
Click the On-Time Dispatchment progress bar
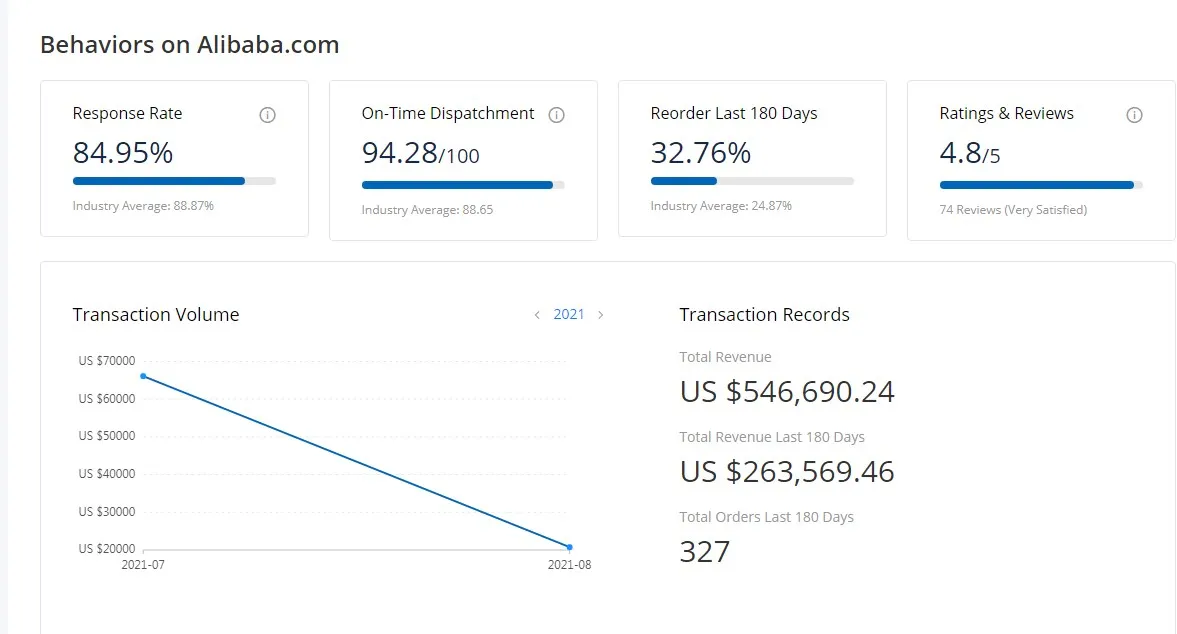click(463, 185)
